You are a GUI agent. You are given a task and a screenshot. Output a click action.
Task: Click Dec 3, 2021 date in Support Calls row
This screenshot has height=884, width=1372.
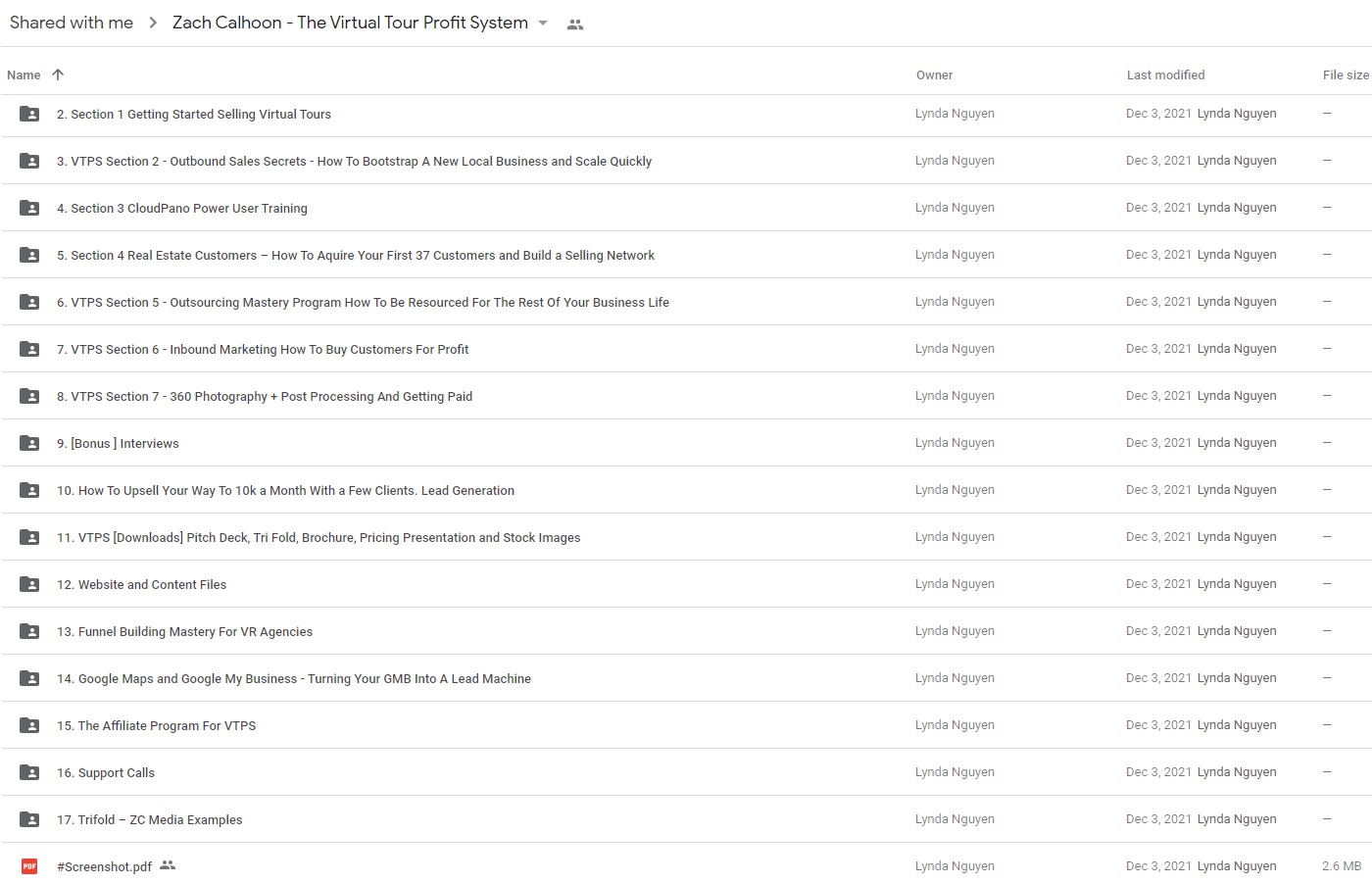pos(1158,771)
